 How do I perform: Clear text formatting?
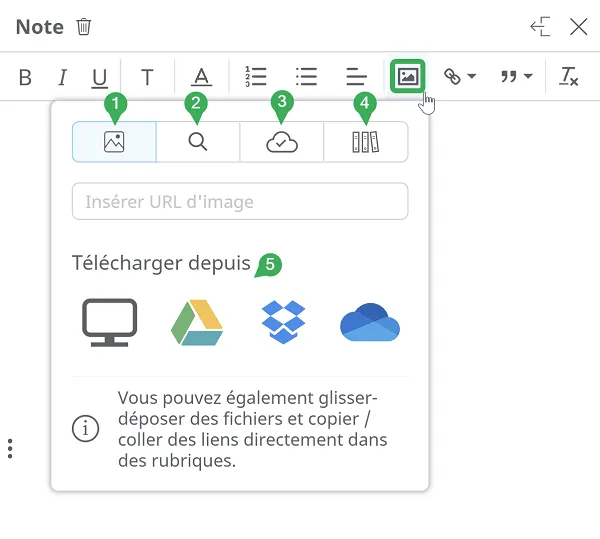click(x=569, y=76)
